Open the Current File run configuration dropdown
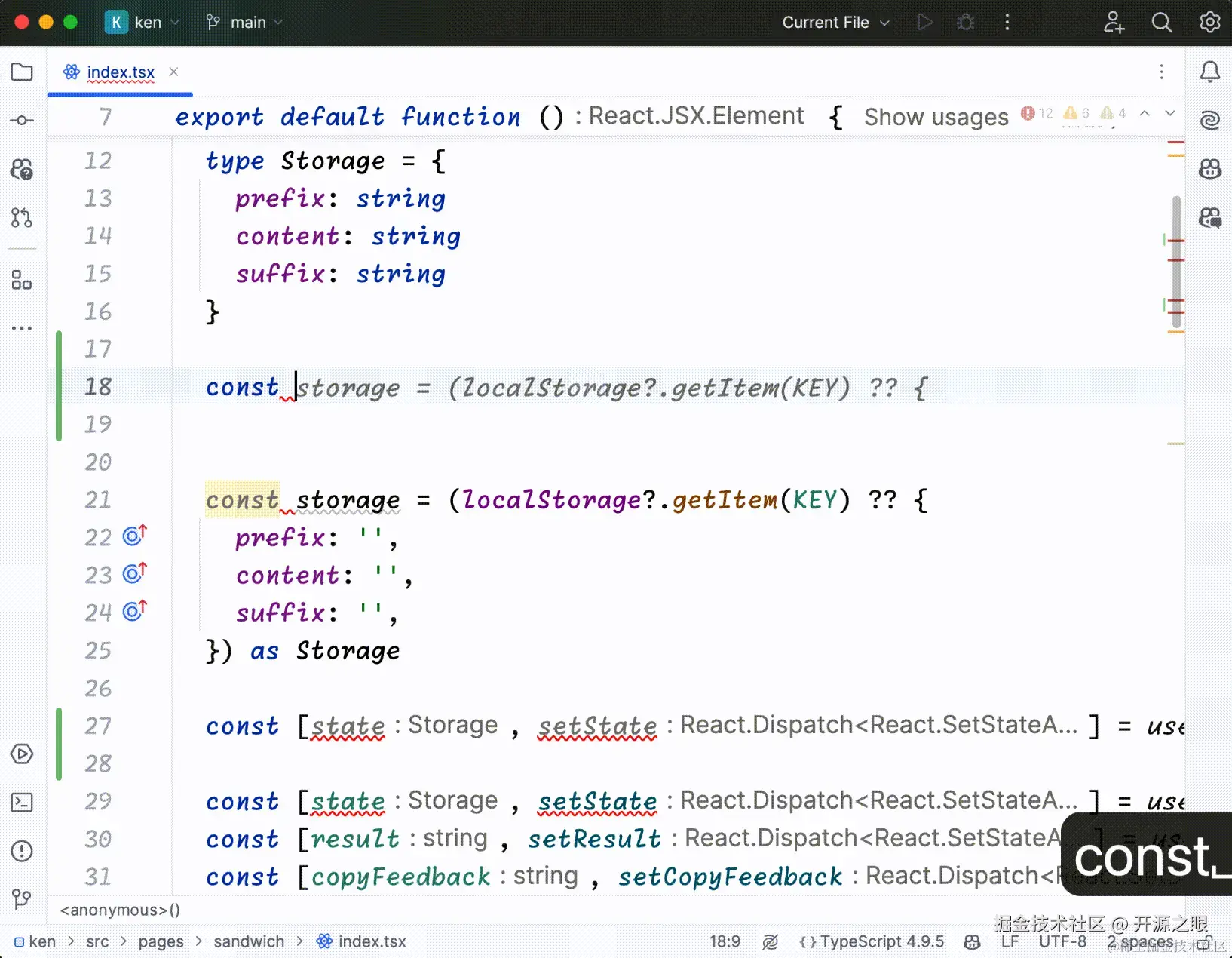 [835, 22]
